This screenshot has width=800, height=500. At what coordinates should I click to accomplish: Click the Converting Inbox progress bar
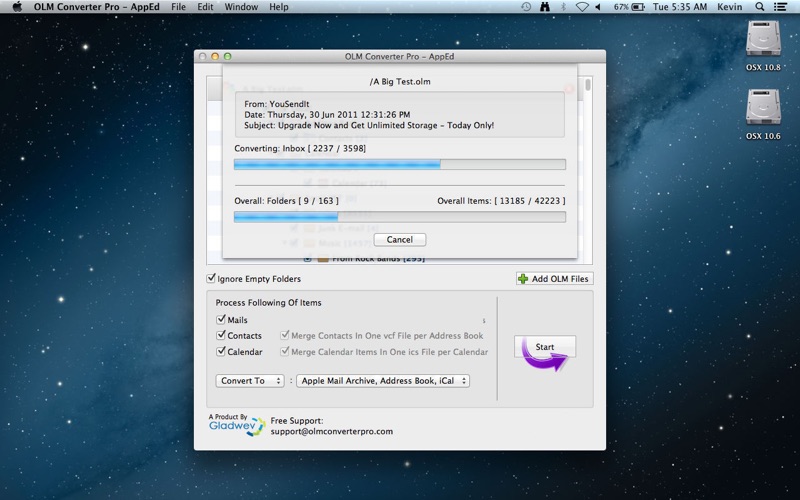[399, 164]
